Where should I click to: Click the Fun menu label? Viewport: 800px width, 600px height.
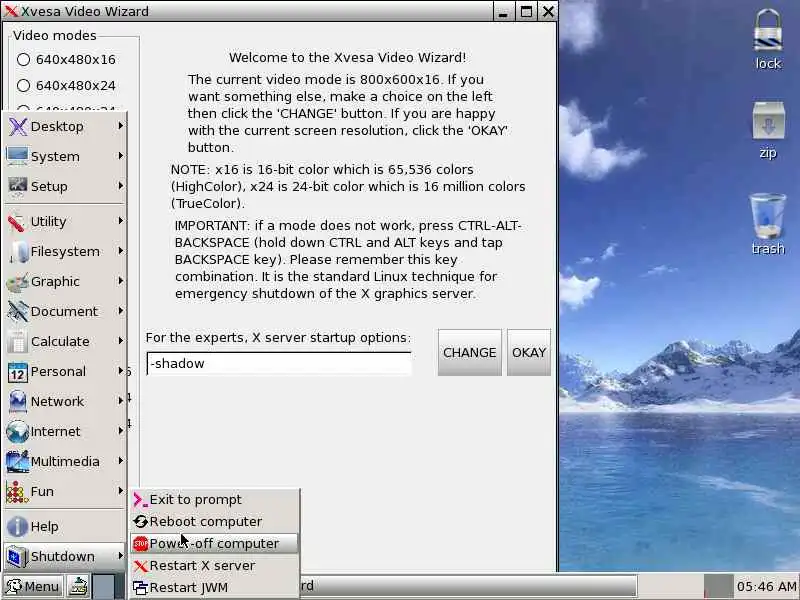[x=42, y=492]
